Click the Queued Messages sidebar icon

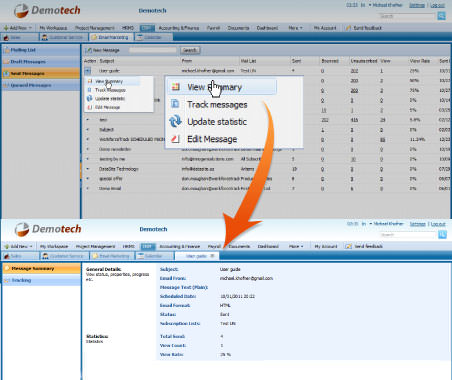[x=6, y=85]
